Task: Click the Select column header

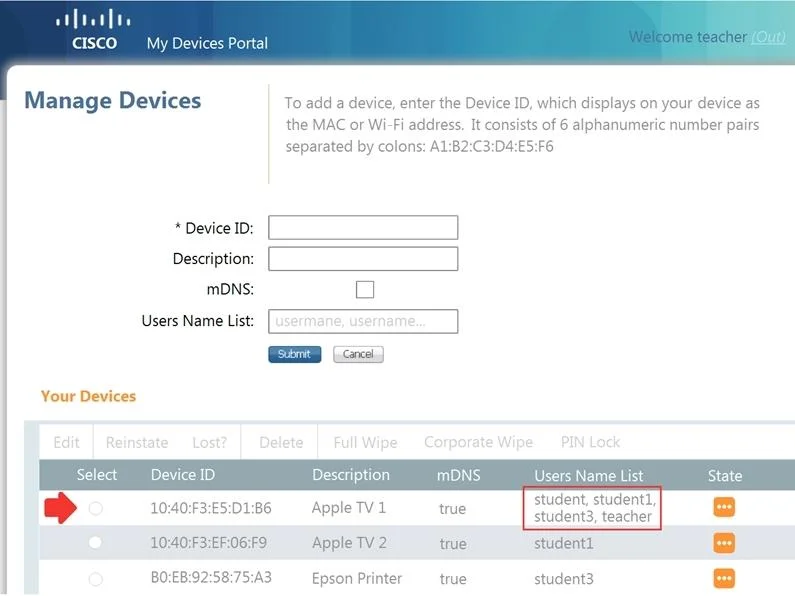Action: (x=97, y=475)
